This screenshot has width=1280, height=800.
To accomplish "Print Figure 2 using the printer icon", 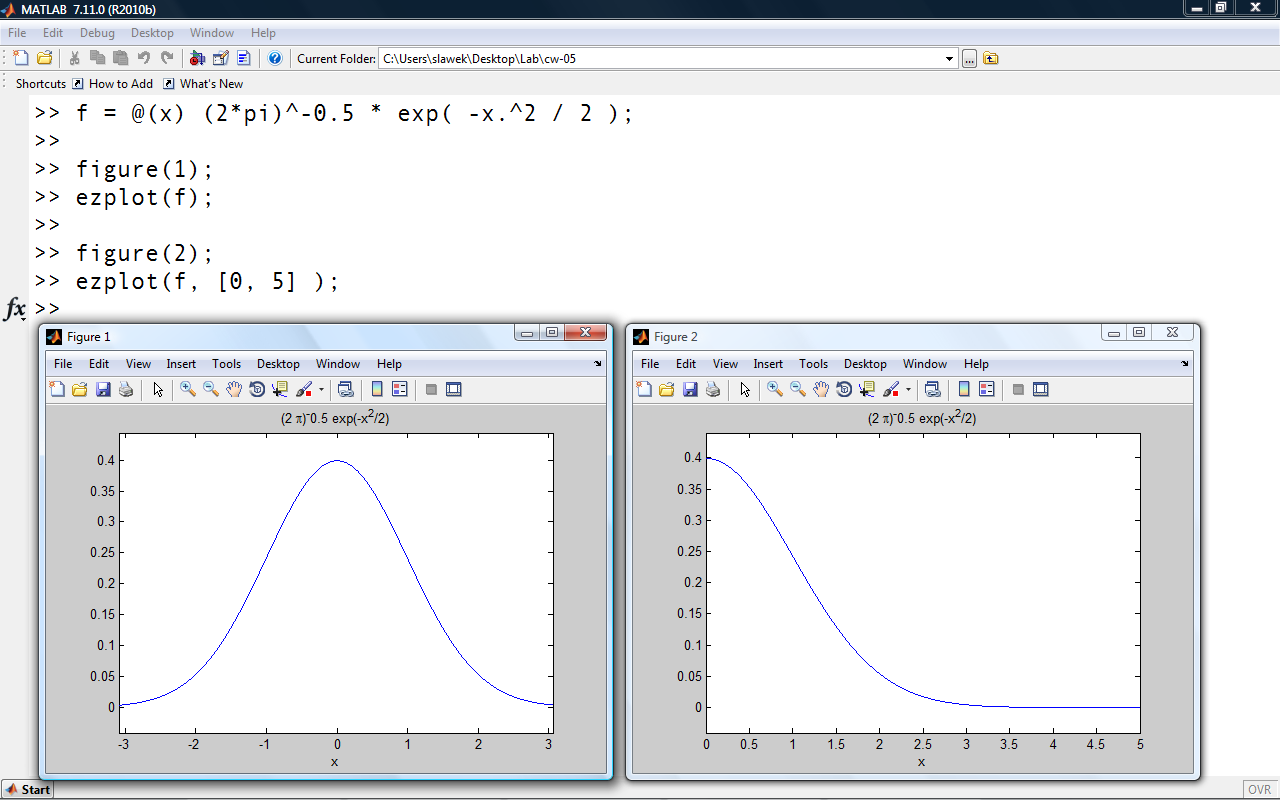I will [x=713, y=390].
